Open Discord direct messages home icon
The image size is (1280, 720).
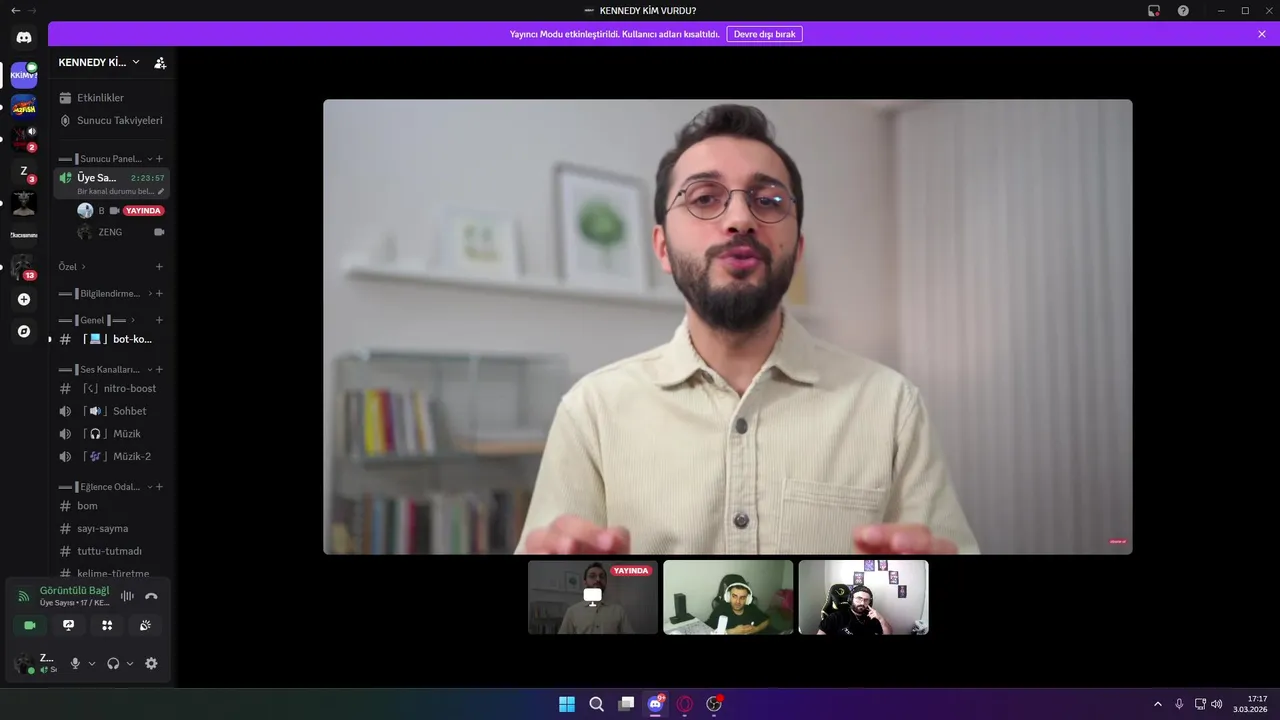coord(24,37)
